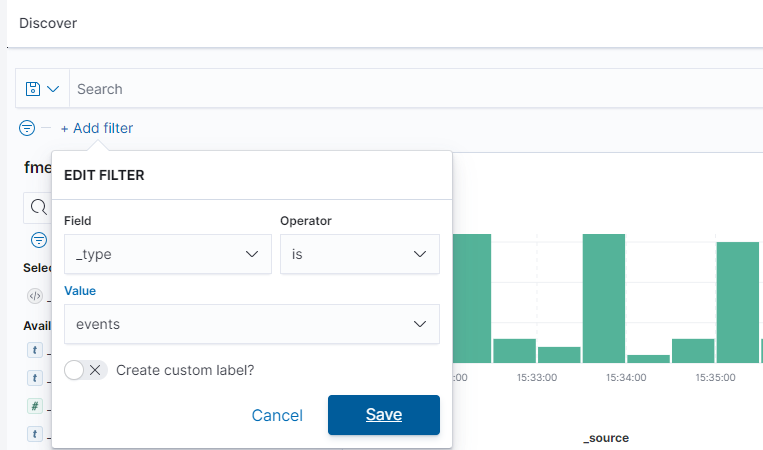Click the last text-type field icon
This screenshot has width=763, height=450.
point(35,434)
